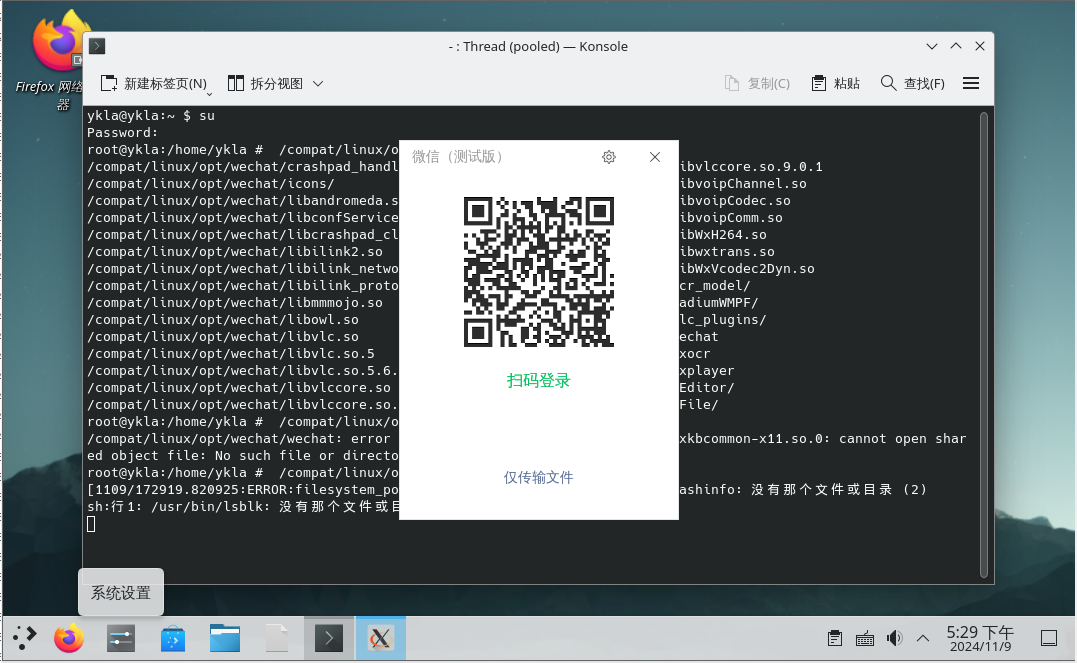Viewport: 1077px width, 663px height.
Task: Click the Konsole vertical scrollbar
Action: tap(984, 344)
